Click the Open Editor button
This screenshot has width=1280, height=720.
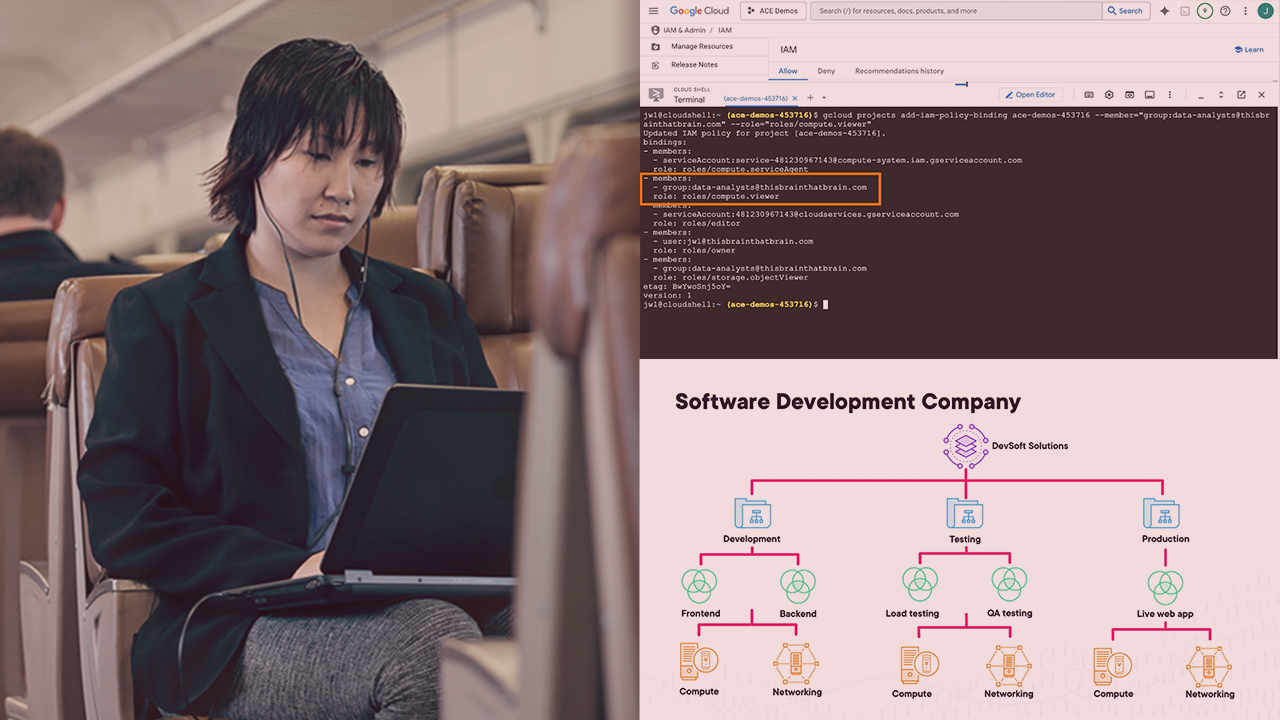click(1030, 95)
